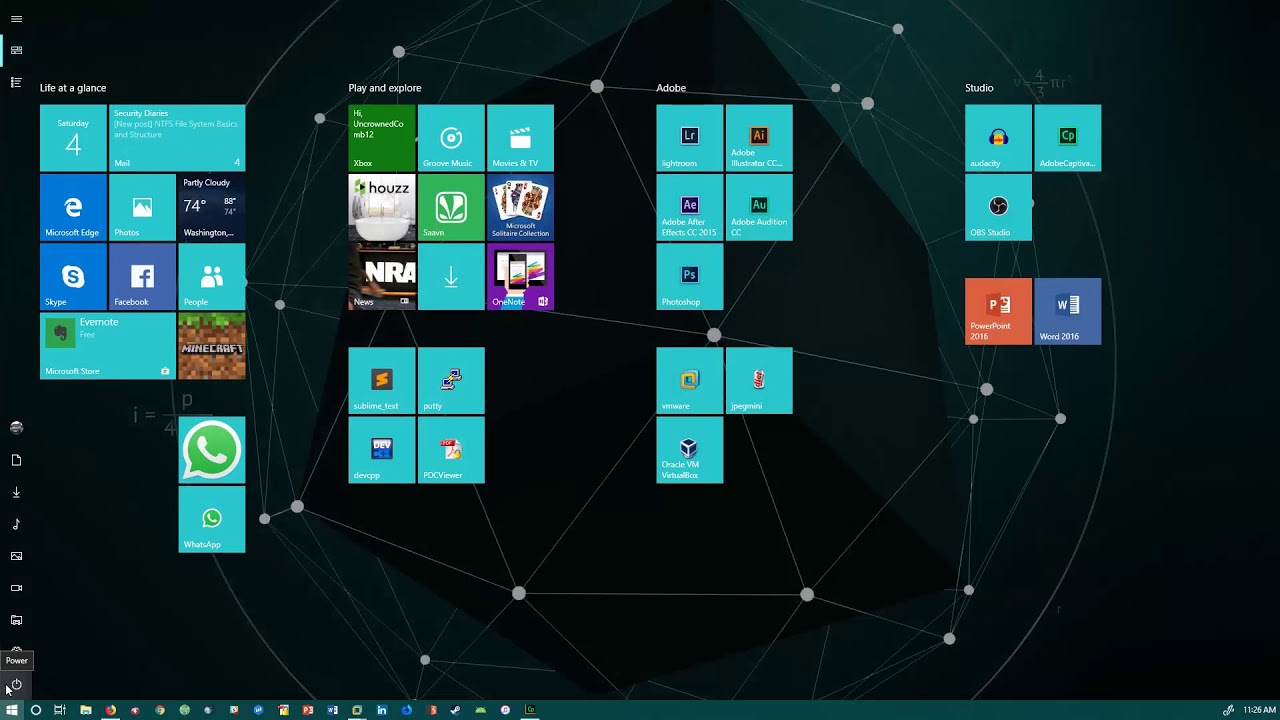
Task: Launch Audacity from Studio group
Action: [998, 138]
